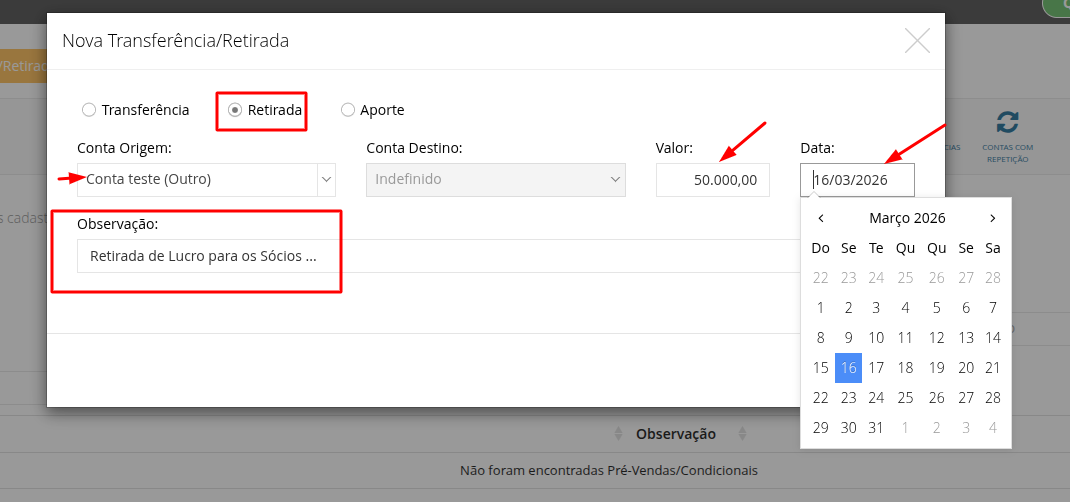Viewport: 1070px width, 502px height.
Task: Select the Aporte radio option
Action: tap(348, 110)
